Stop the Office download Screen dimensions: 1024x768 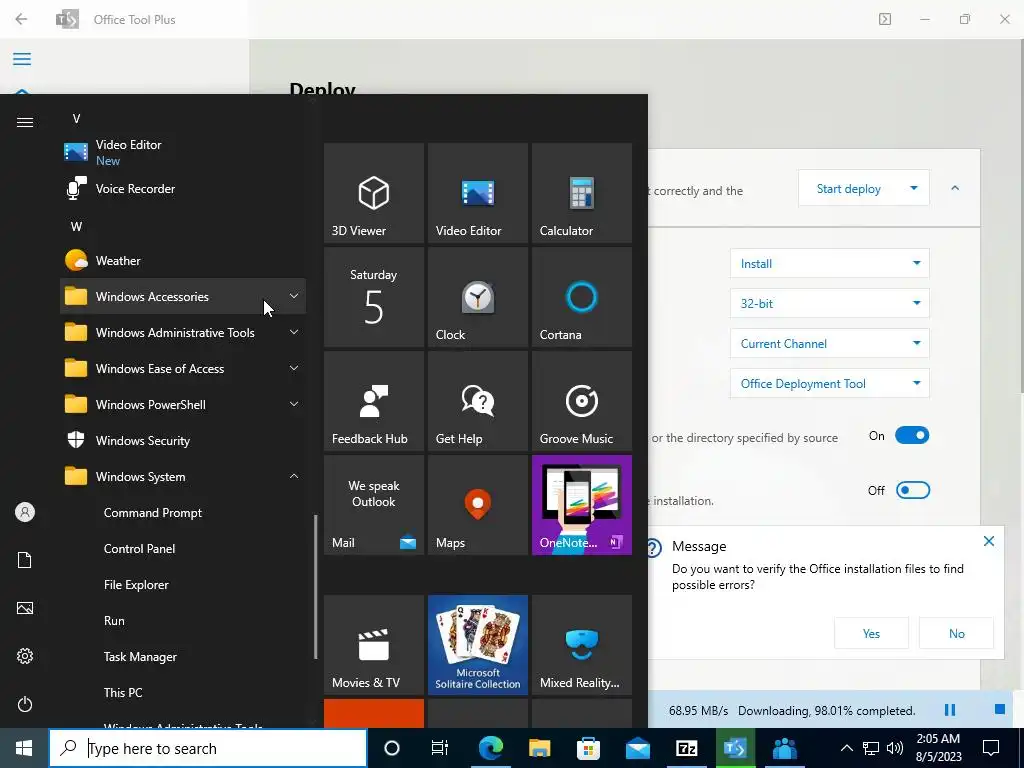pos(999,709)
